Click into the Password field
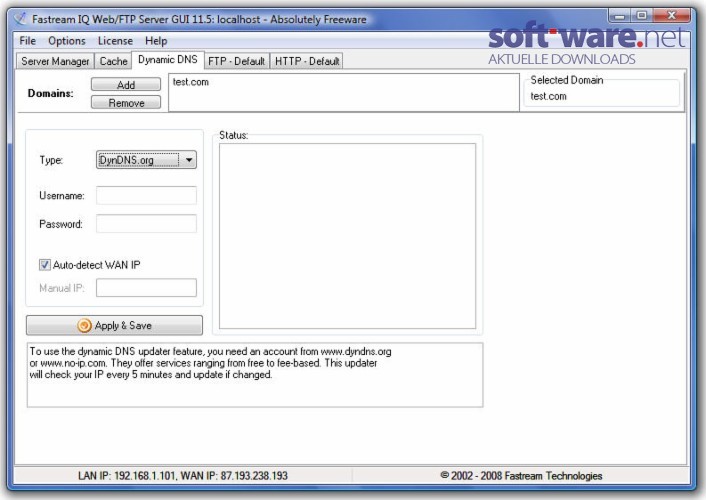Screen dimensions: 706x500 coord(146,223)
